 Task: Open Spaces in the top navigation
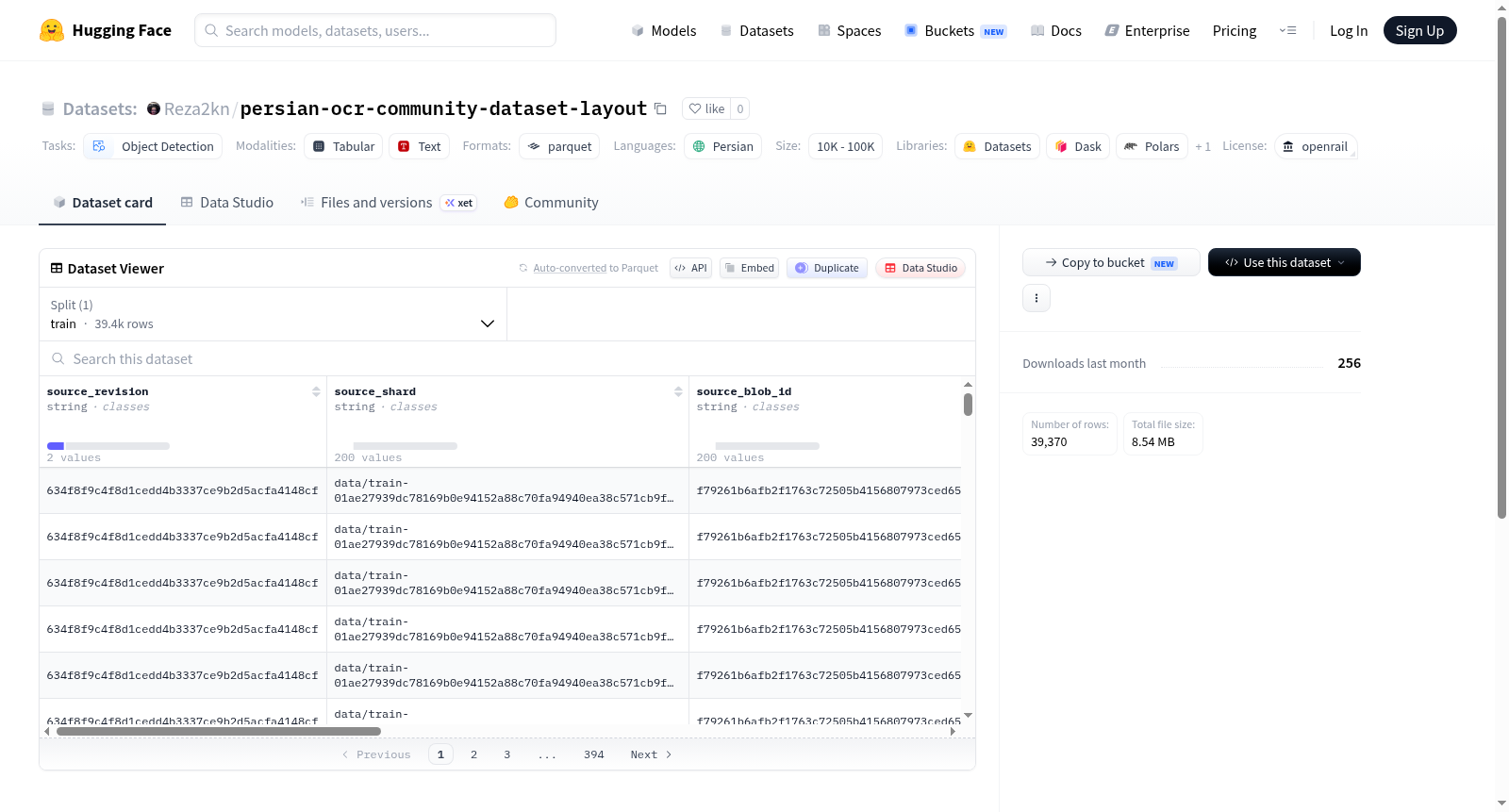coord(849,30)
